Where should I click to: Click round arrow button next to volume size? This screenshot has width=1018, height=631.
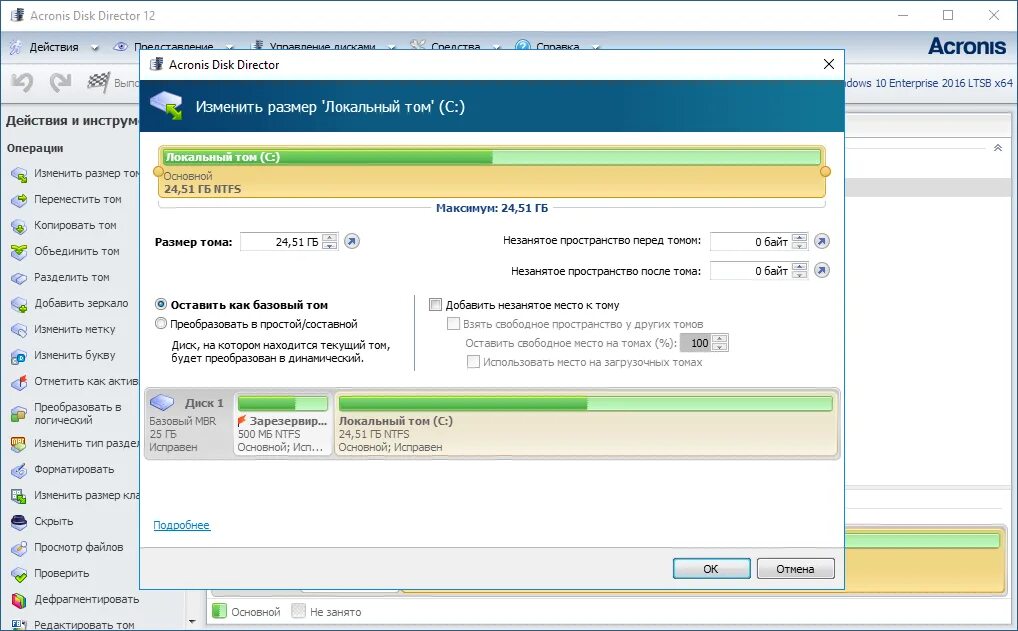pyautogui.click(x=352, y=241)
